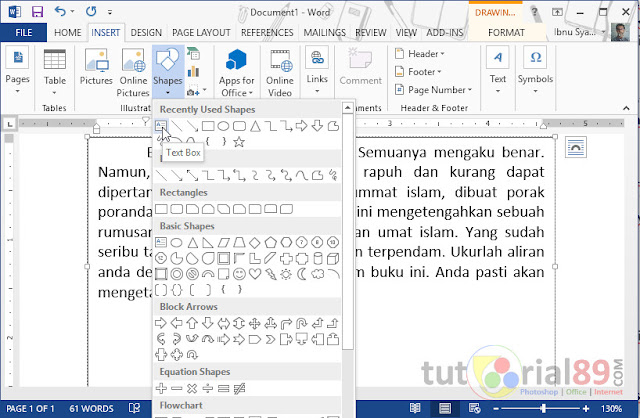Choose the Can cylinder shape
This screenshot has width=640, height=418.
coord(318,258)
